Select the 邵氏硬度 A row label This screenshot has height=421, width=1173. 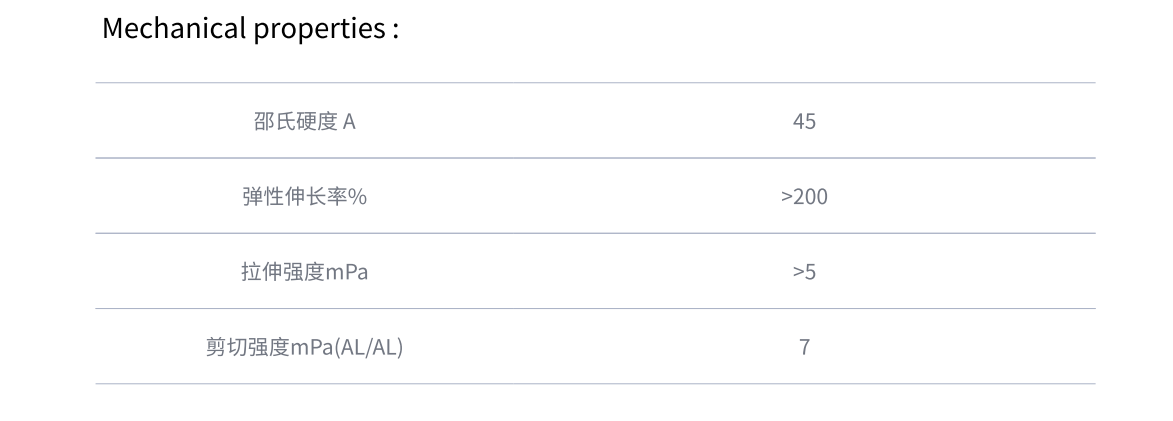pyautogui.click(x=304, y=121)
